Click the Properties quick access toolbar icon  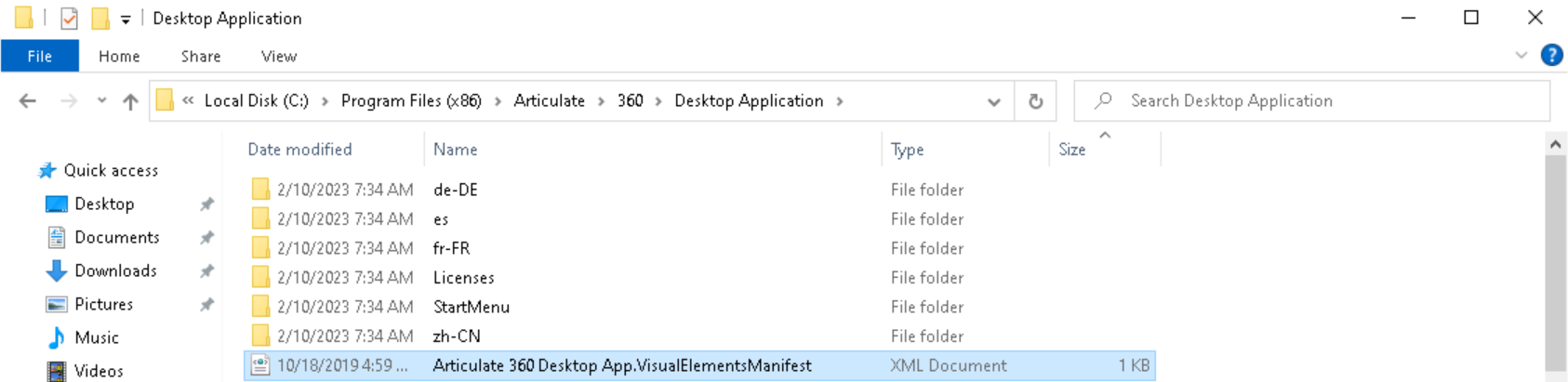pyautogui.click(x=69, y=18)
